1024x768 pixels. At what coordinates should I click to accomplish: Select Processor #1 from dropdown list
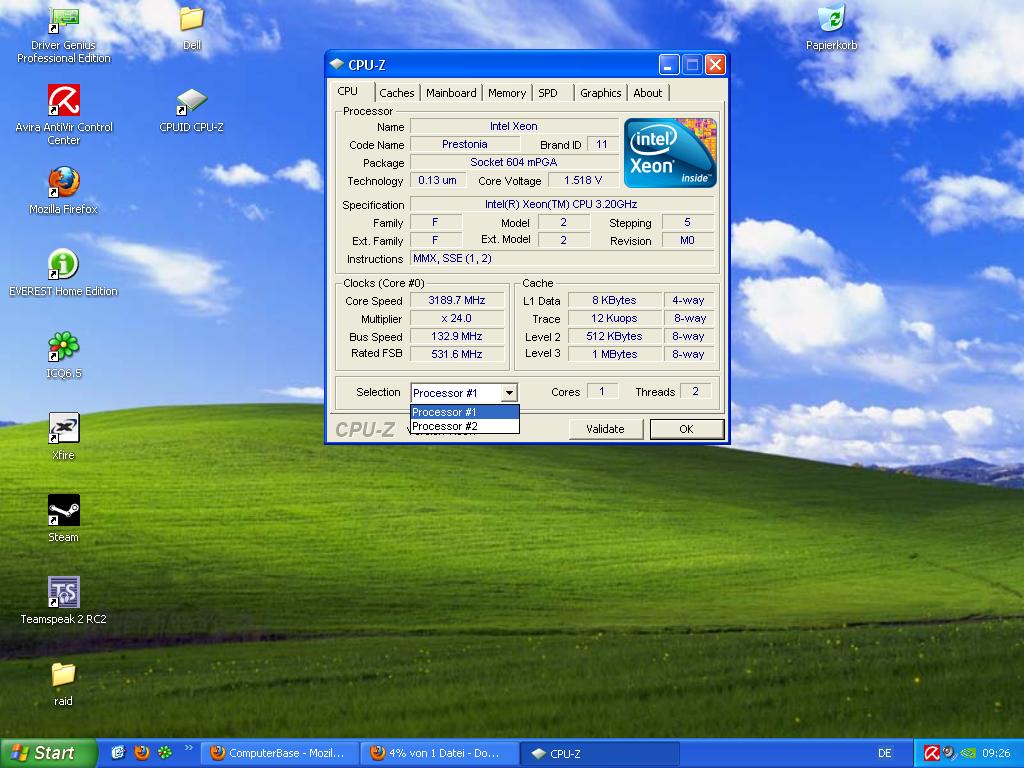(x=464, y=412)
